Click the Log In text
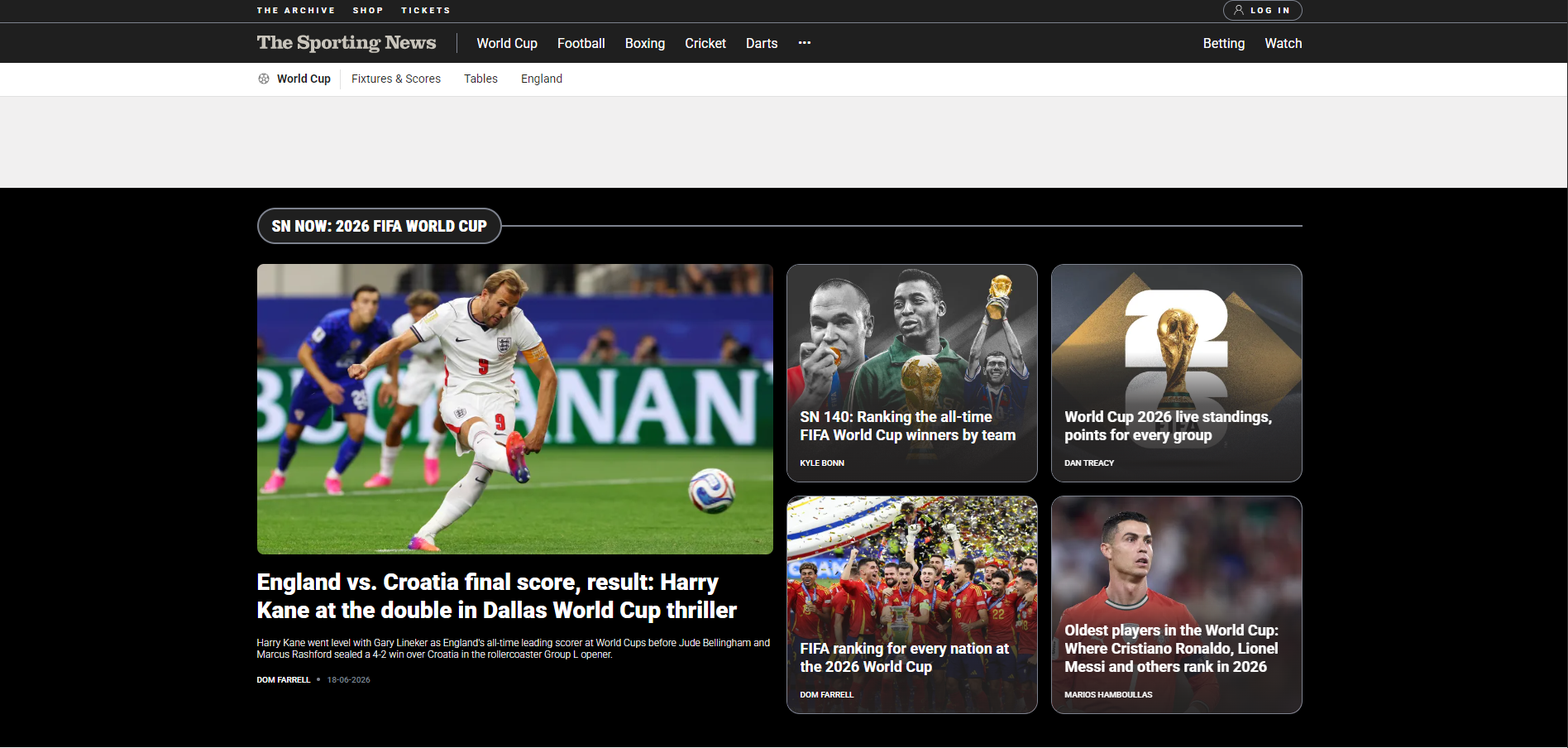Viewport: 1568px width, 748px height. tap(1270, 10)
